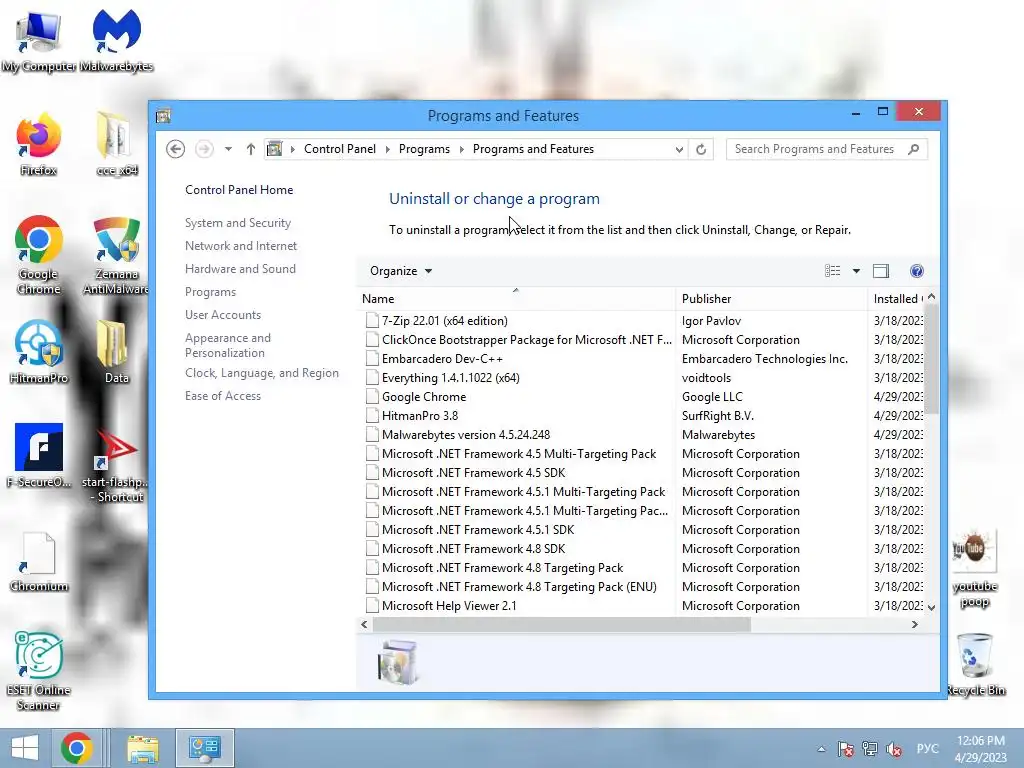Sort by the Publisher column header

(x=773, y=298)
